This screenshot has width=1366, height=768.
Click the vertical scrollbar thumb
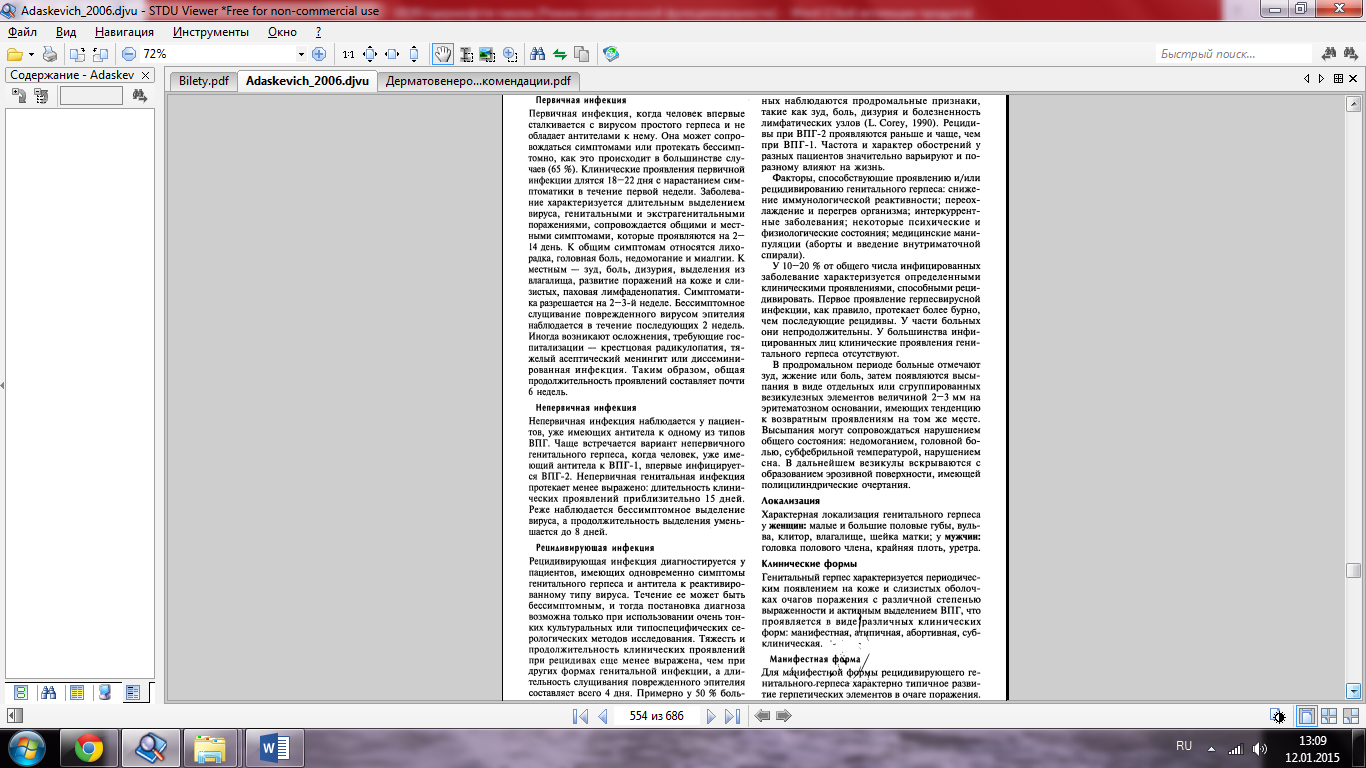click(x=1353, y=570)
